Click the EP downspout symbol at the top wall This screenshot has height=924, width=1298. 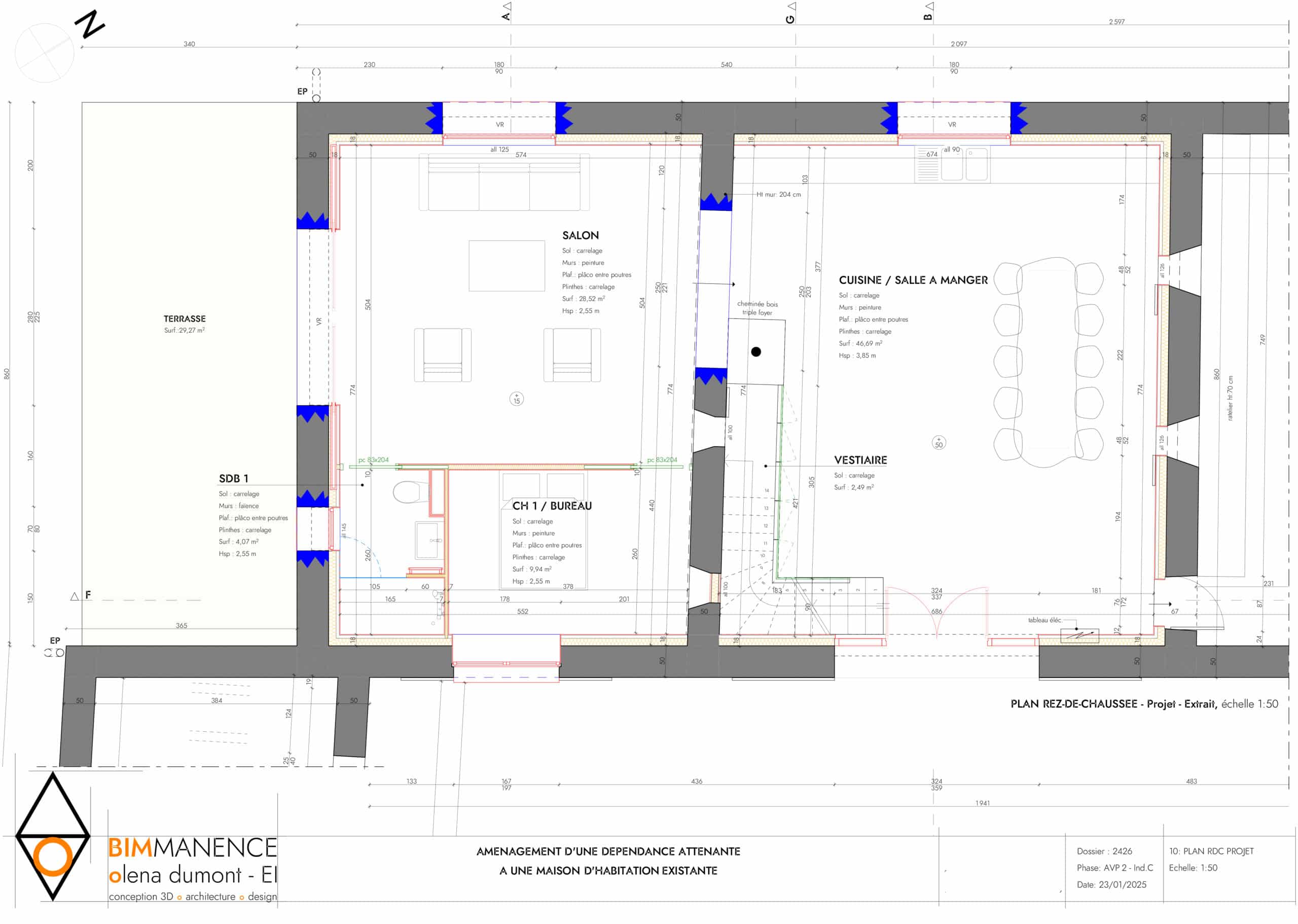(316, 85)
